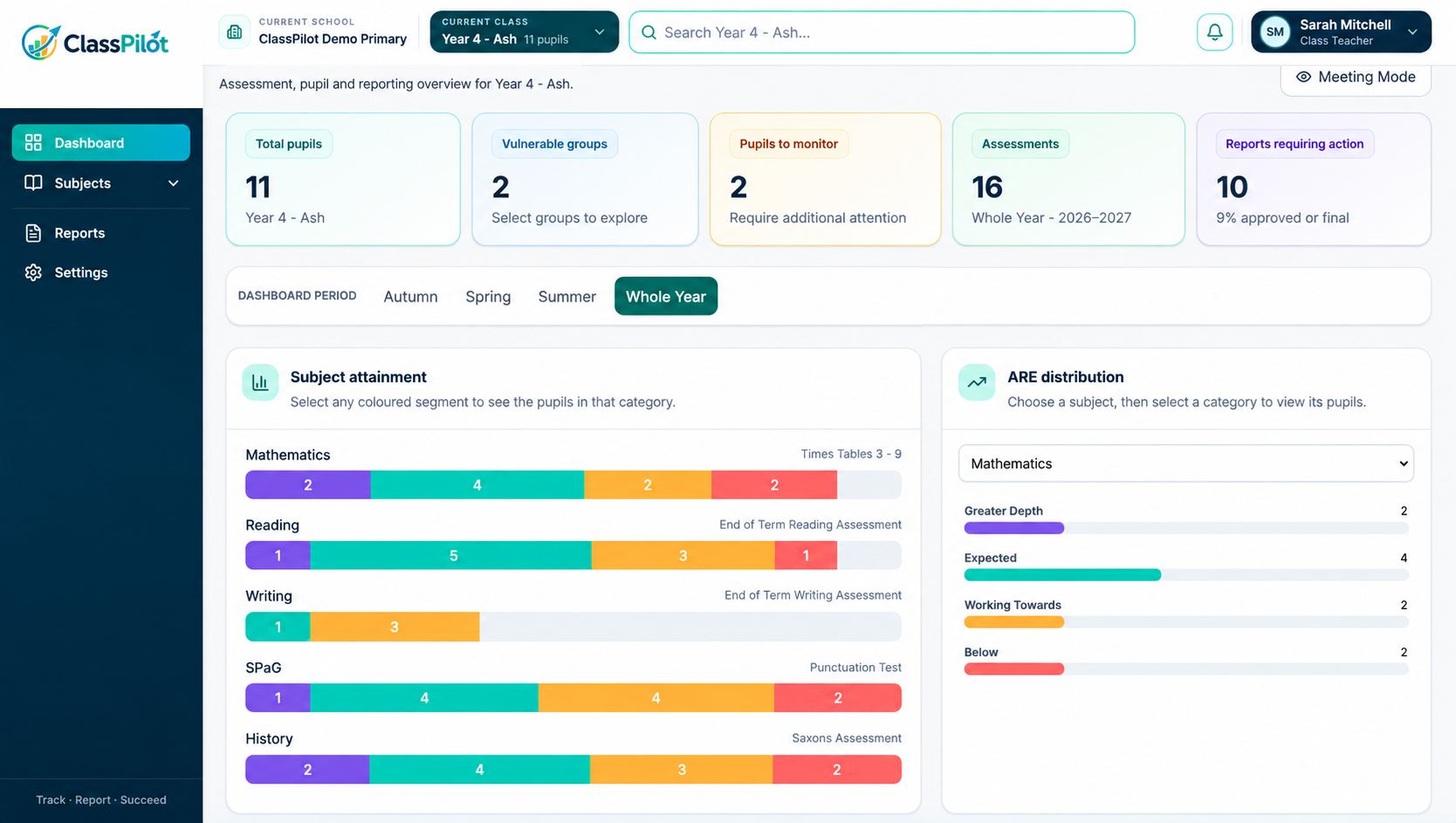Viewport: 1456px width, 823px height.
Task: Open the Sarah Mitchell account menu chevron
Action: pyautogui.click(x=1412, y=32)
